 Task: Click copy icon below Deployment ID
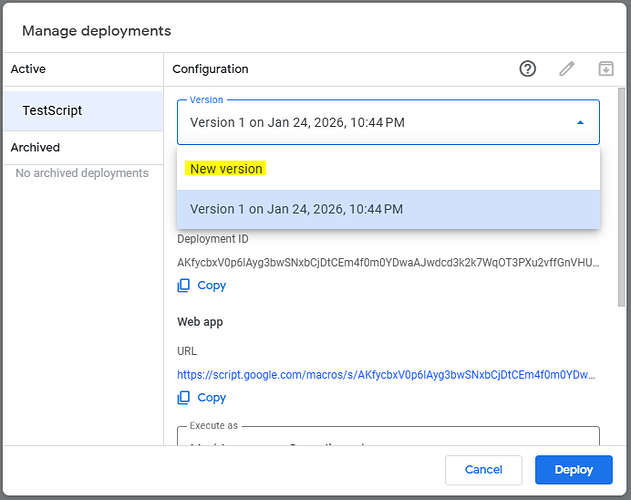(183, 285)
